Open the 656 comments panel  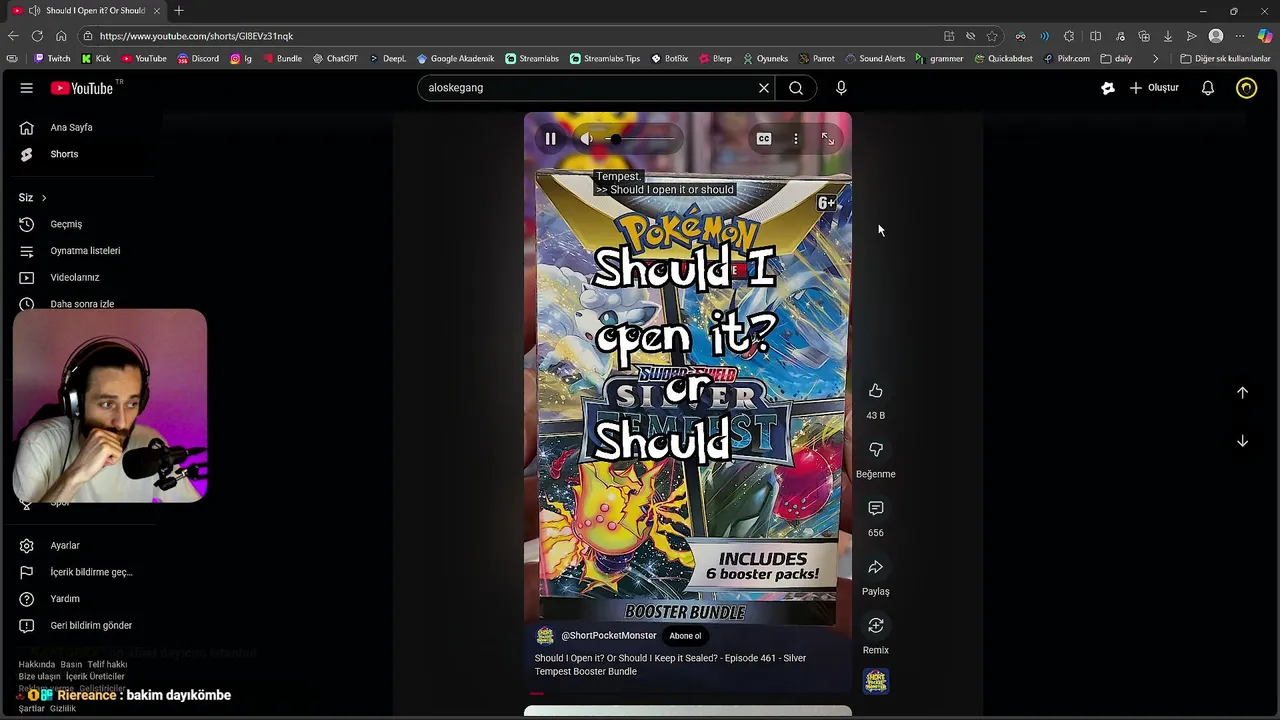coord(876,508)
